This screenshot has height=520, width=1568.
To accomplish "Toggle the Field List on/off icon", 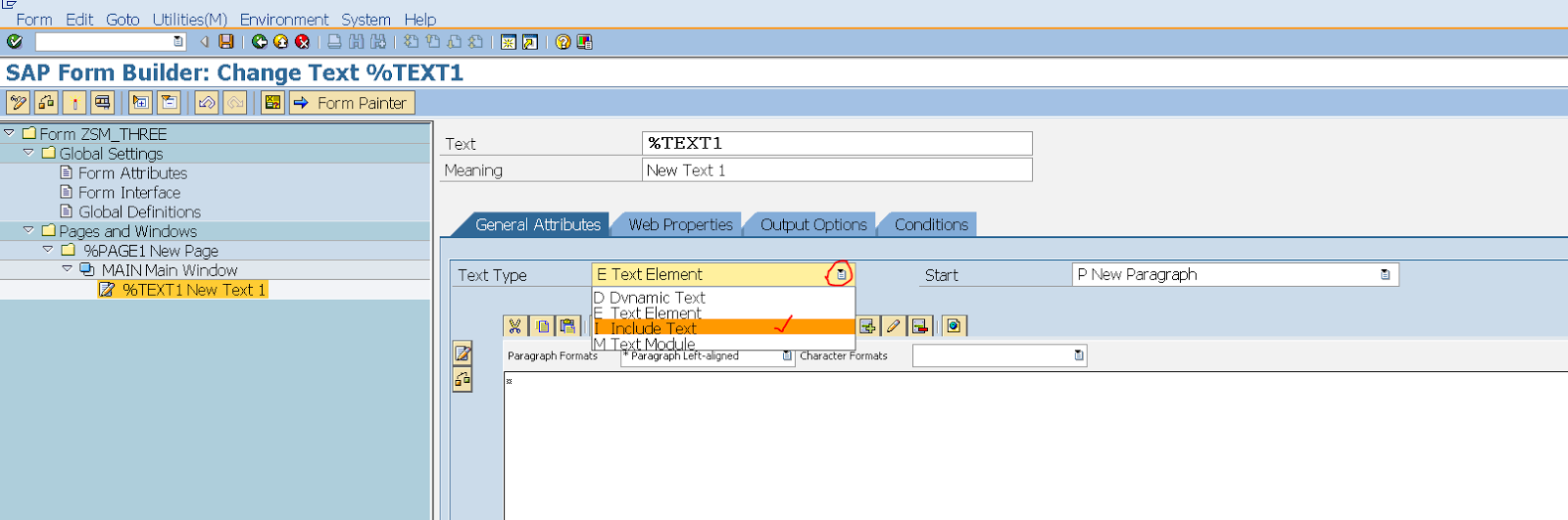I will 273,102.
